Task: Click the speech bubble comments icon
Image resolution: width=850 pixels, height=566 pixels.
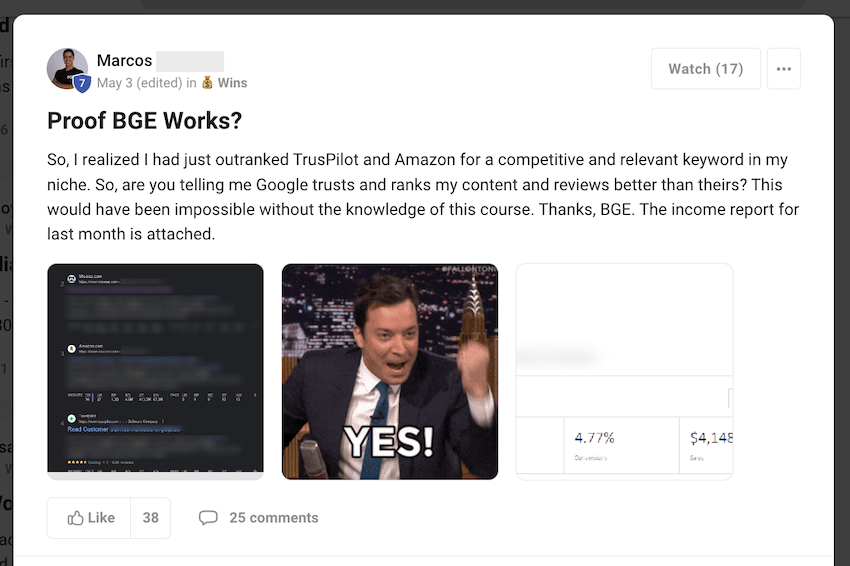Action: click(x=208, y=518)
